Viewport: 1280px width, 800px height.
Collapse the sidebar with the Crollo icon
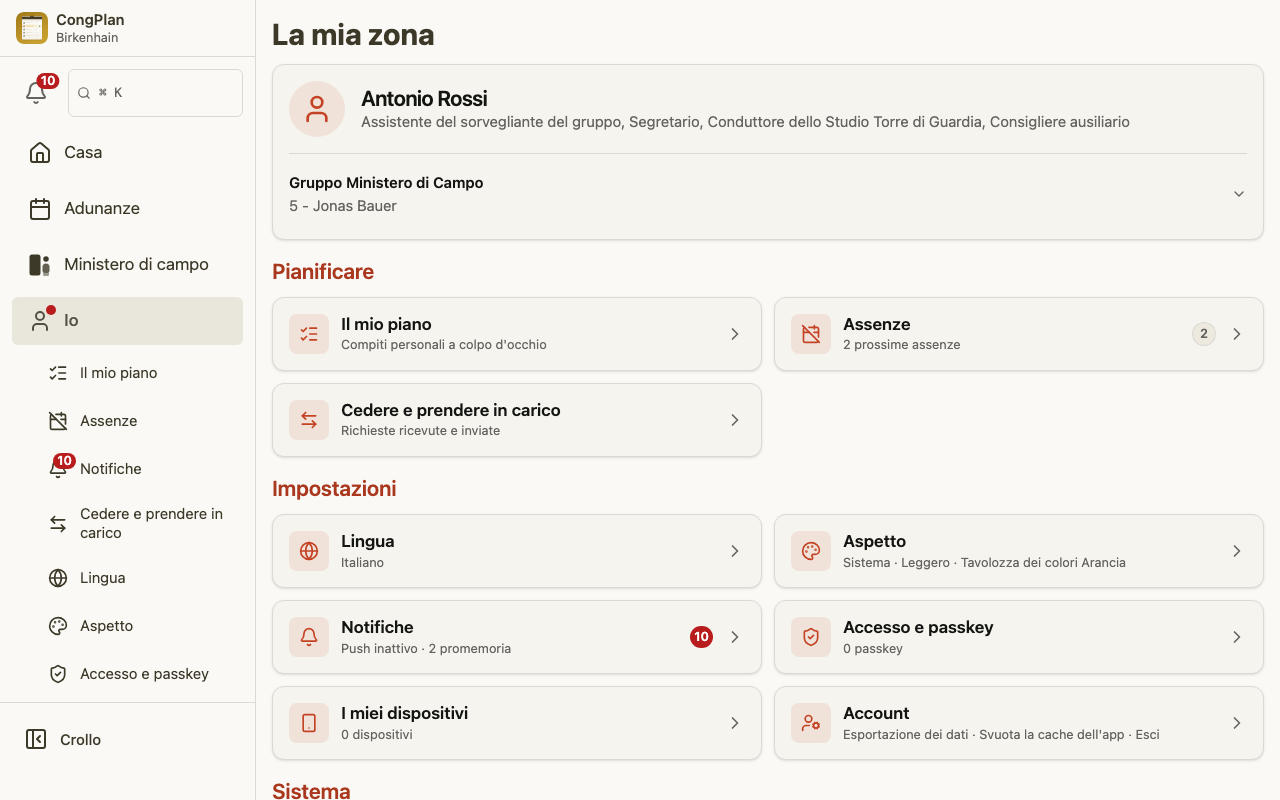click(x=36, y=739)
